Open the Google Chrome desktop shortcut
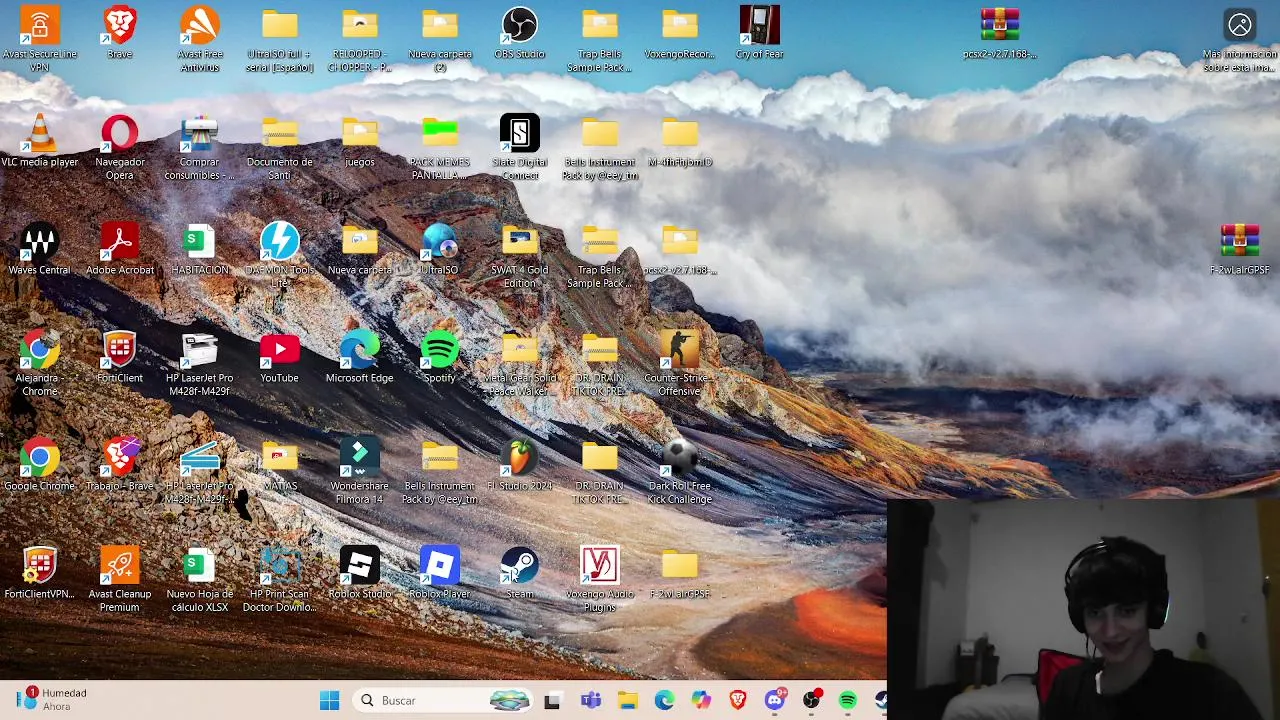 point(40,465)
